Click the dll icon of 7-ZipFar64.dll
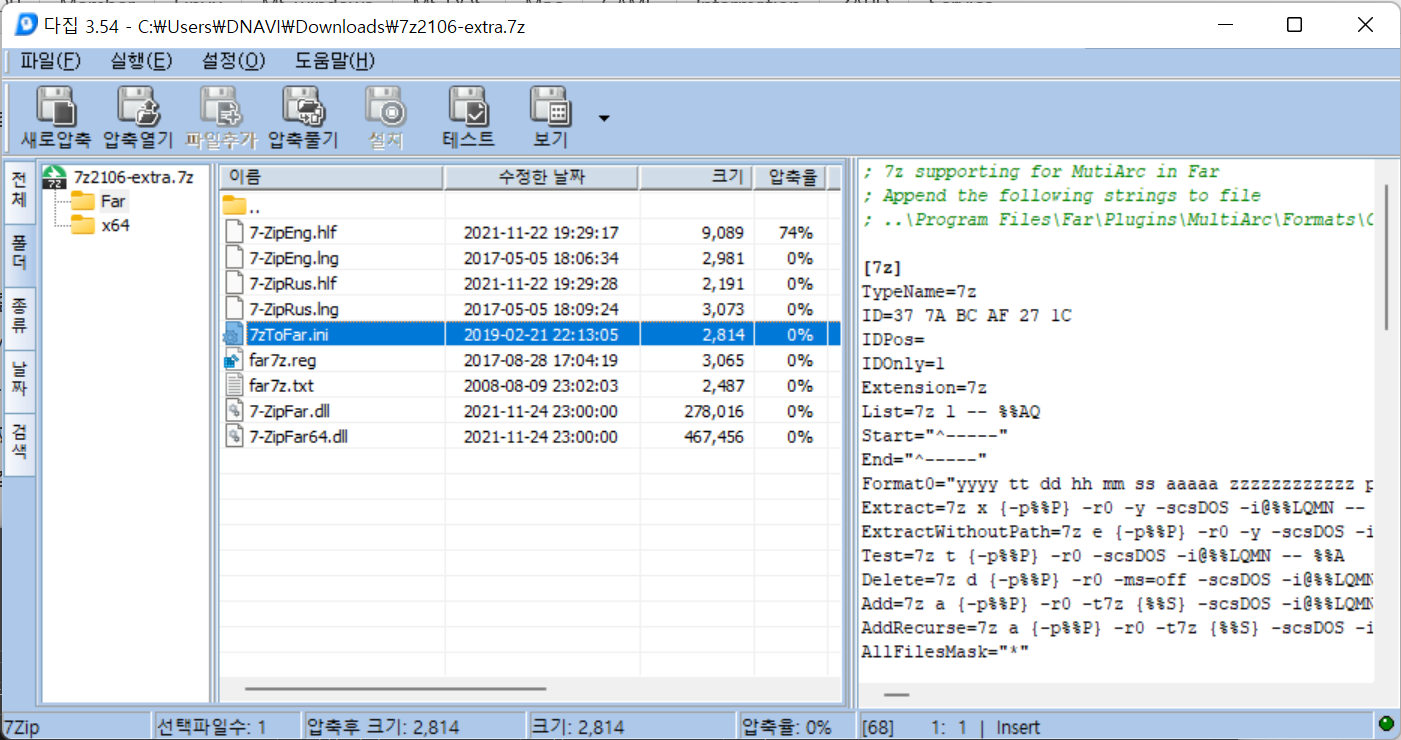This screenshot has width=1401, height=740. [234, 437]
